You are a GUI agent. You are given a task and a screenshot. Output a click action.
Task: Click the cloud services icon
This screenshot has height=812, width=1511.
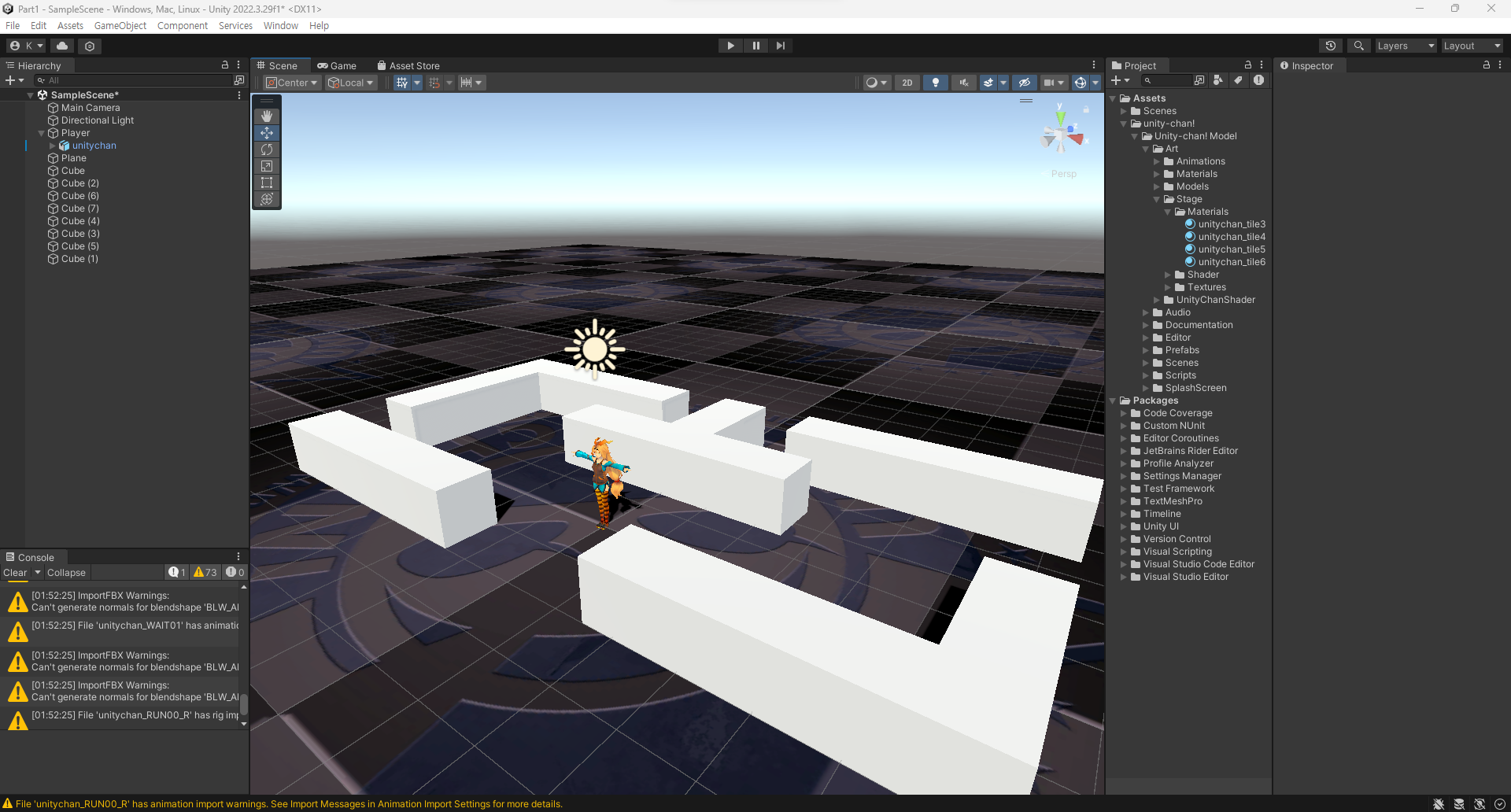tap(62, 46)
